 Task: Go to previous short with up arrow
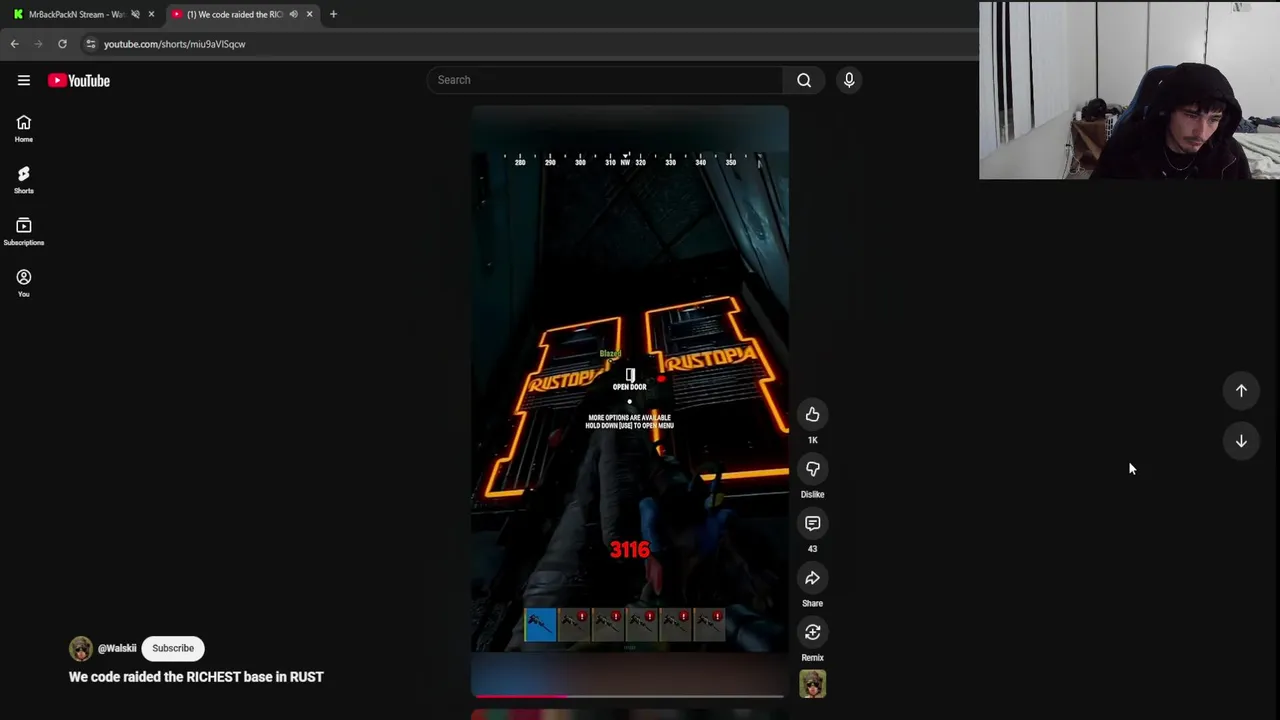(x=1241, y=391)
